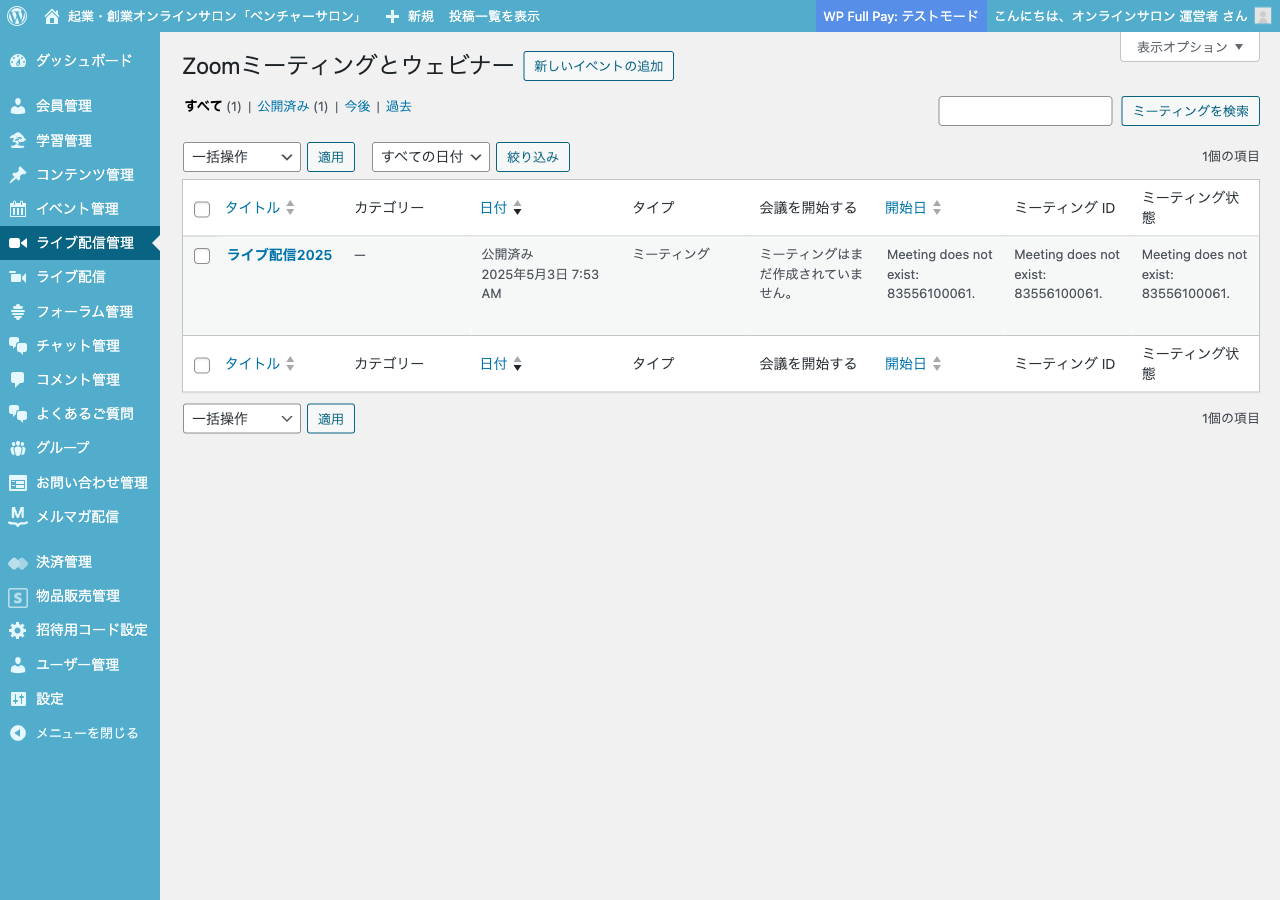Tick the select-all checkbox in table footer

point(202,365)
